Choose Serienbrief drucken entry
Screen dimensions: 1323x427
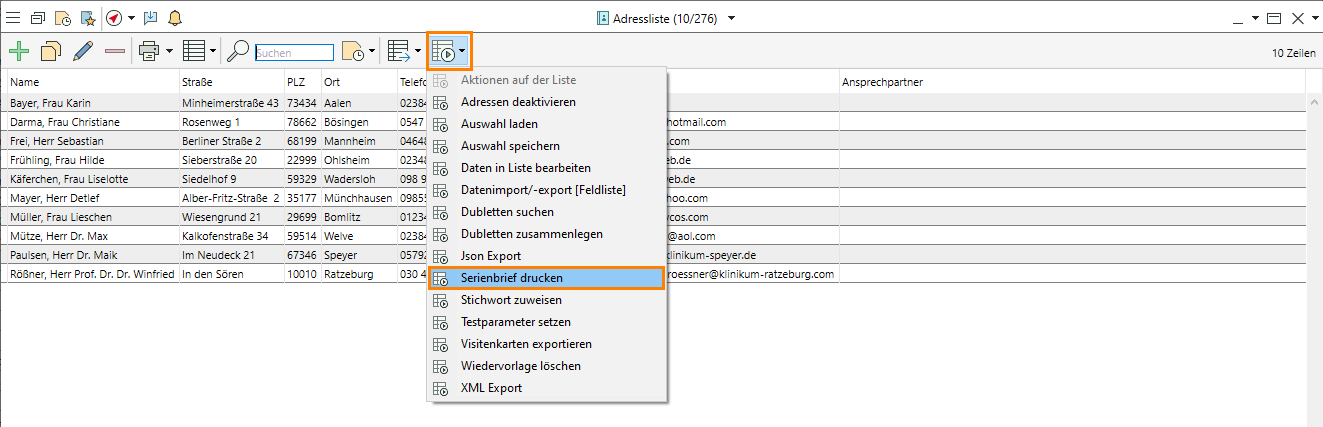[x=547, y=278]
